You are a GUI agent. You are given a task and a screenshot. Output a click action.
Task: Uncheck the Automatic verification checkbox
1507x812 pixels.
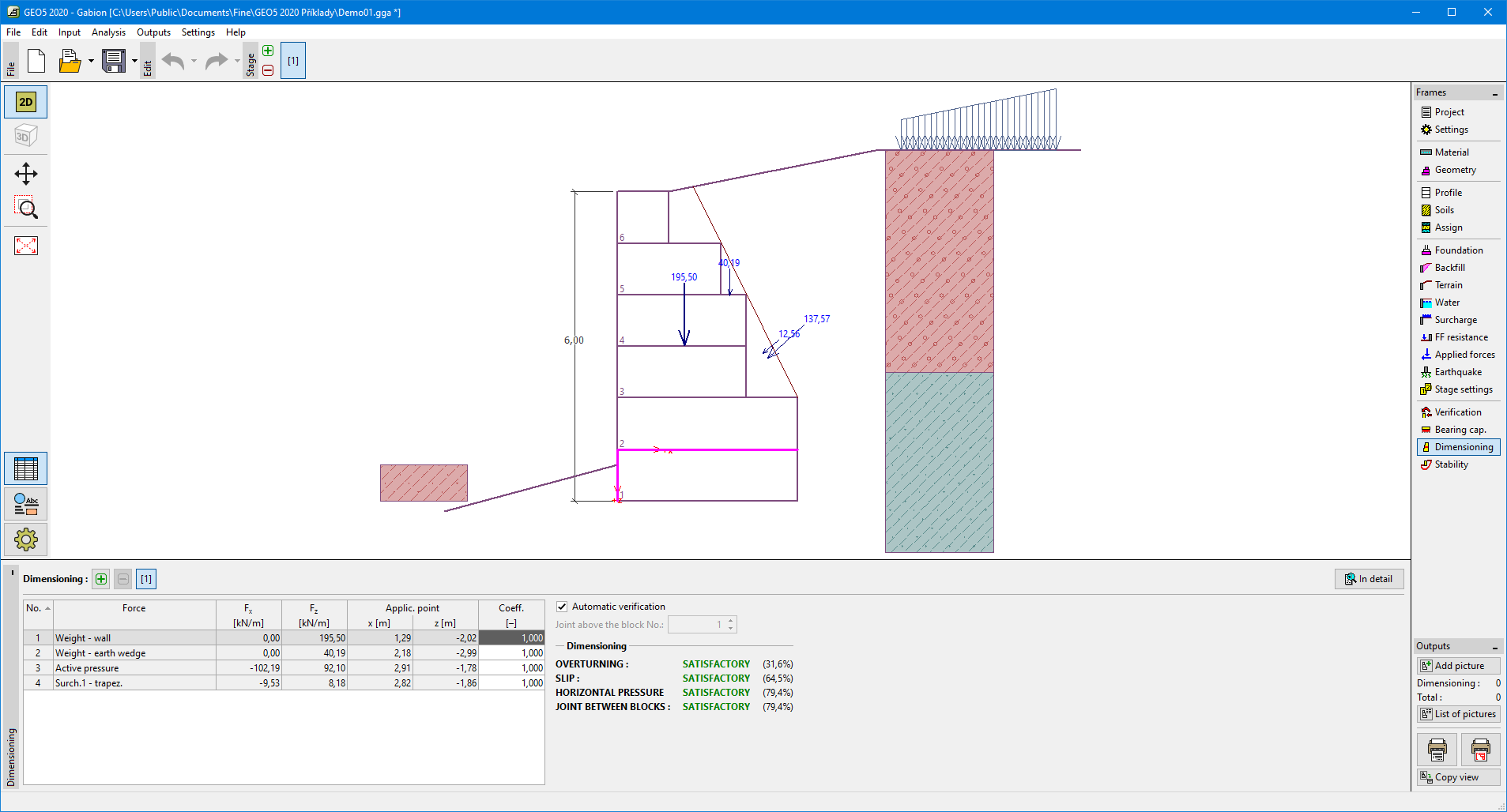tap(562, 607)
